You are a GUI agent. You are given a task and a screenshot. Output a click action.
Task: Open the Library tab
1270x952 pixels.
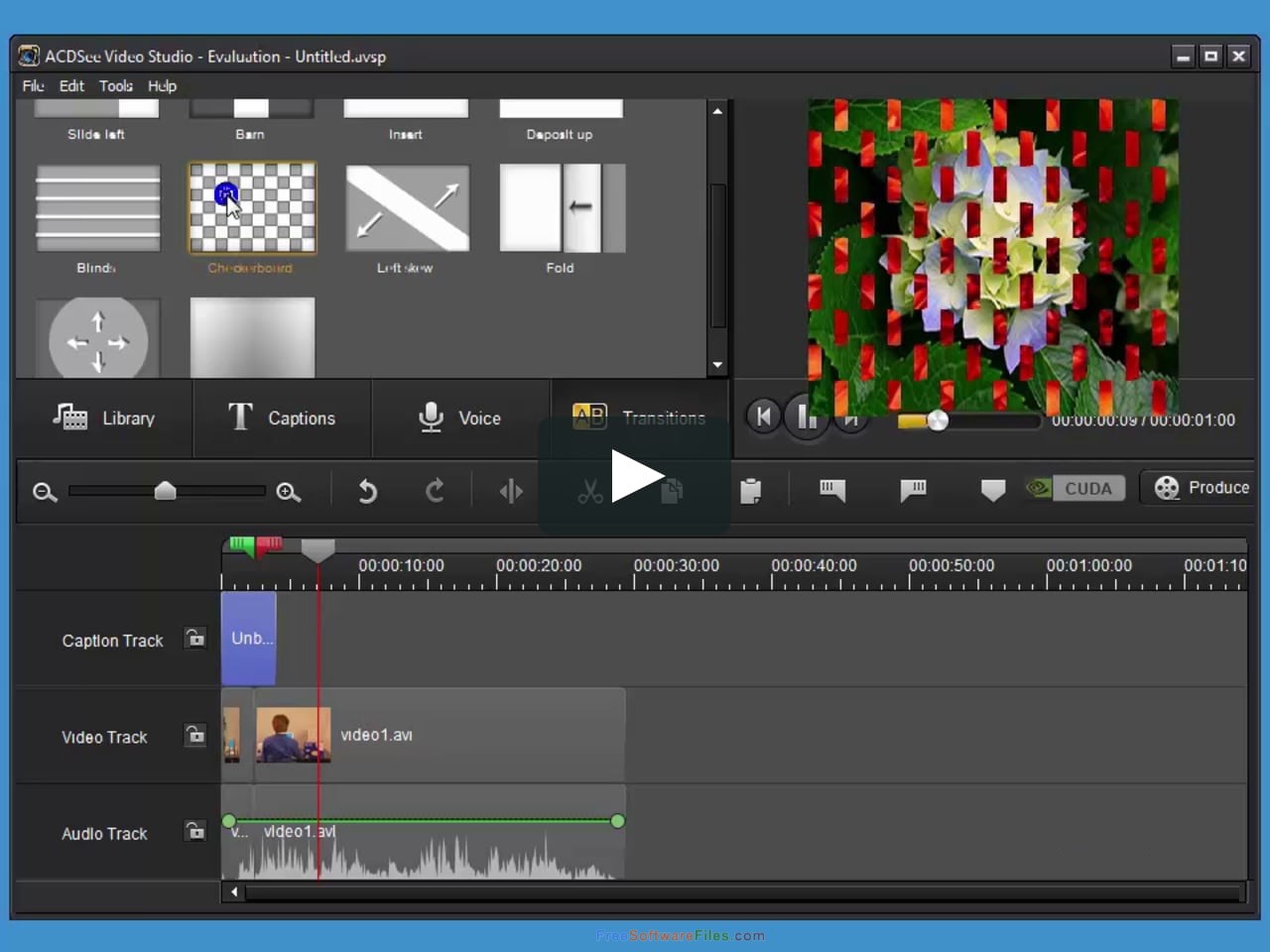click(104, 418)
